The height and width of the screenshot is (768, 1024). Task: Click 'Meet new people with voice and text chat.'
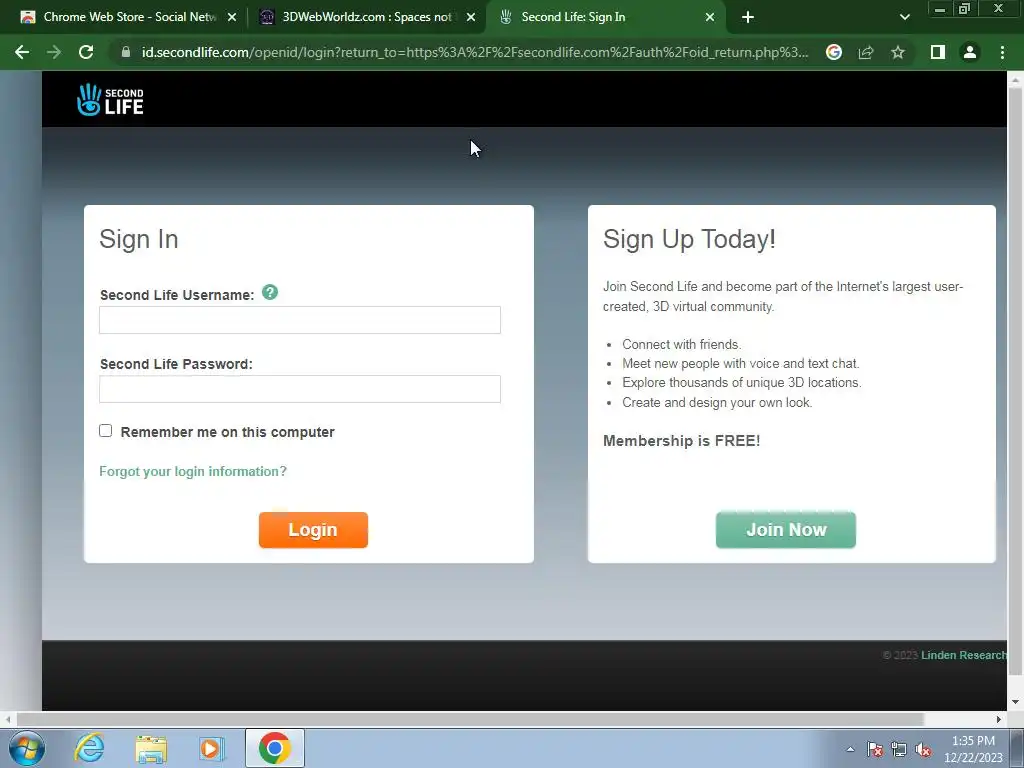click(x=741, y=364)
